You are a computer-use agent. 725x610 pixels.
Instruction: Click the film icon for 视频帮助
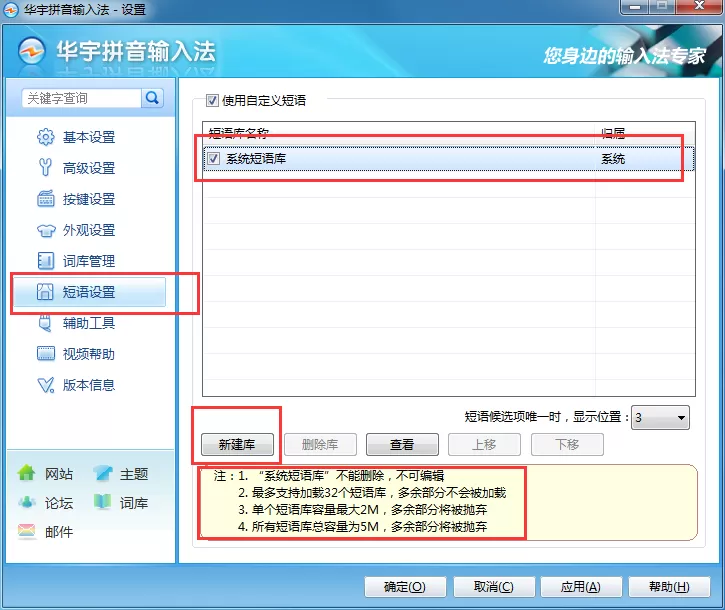(x=45, y=354)
